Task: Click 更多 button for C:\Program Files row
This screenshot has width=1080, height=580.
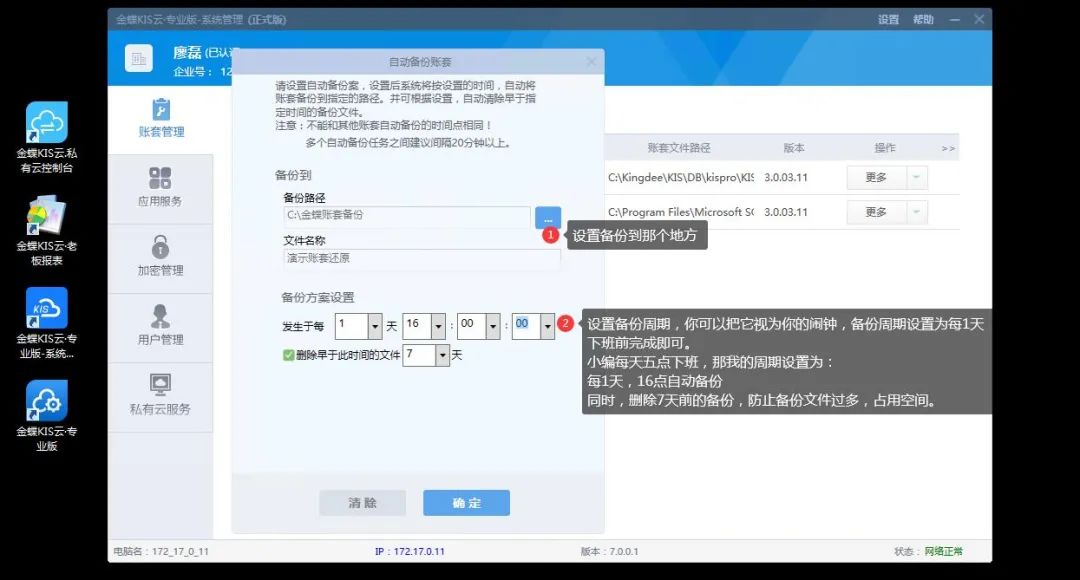Action: point(876,212)
